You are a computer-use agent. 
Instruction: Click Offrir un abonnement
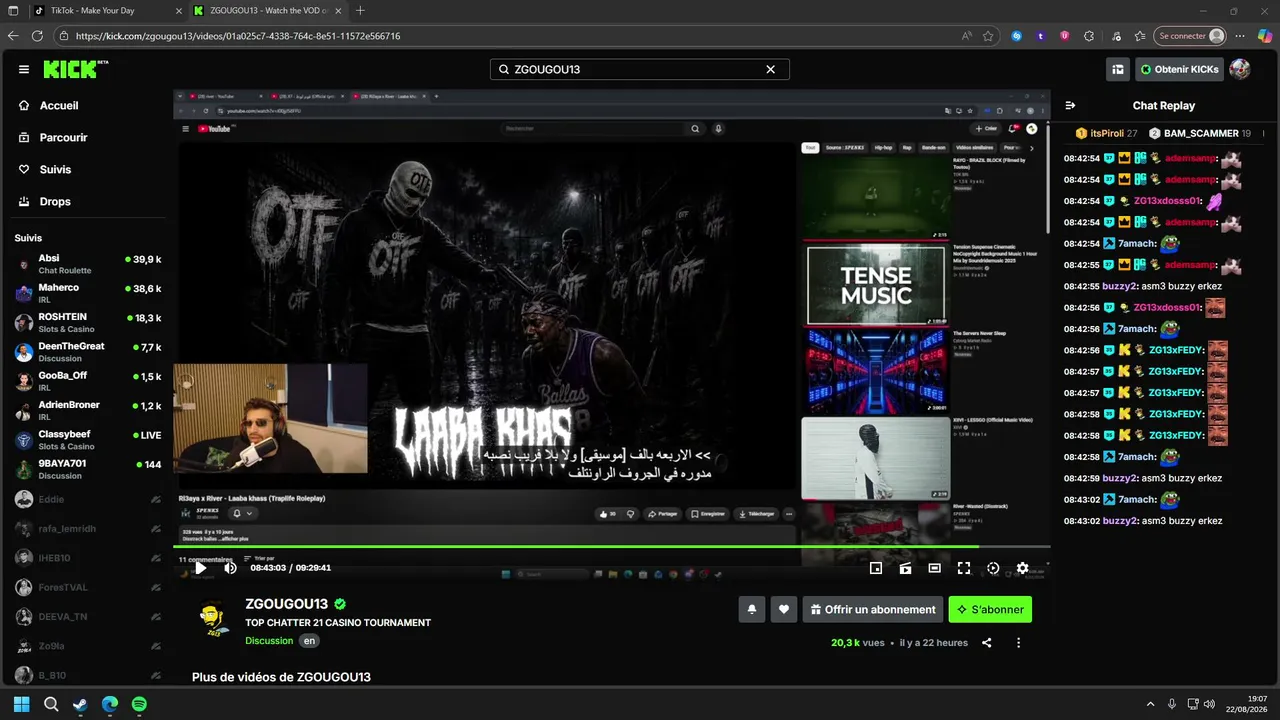tap(873, 609)
